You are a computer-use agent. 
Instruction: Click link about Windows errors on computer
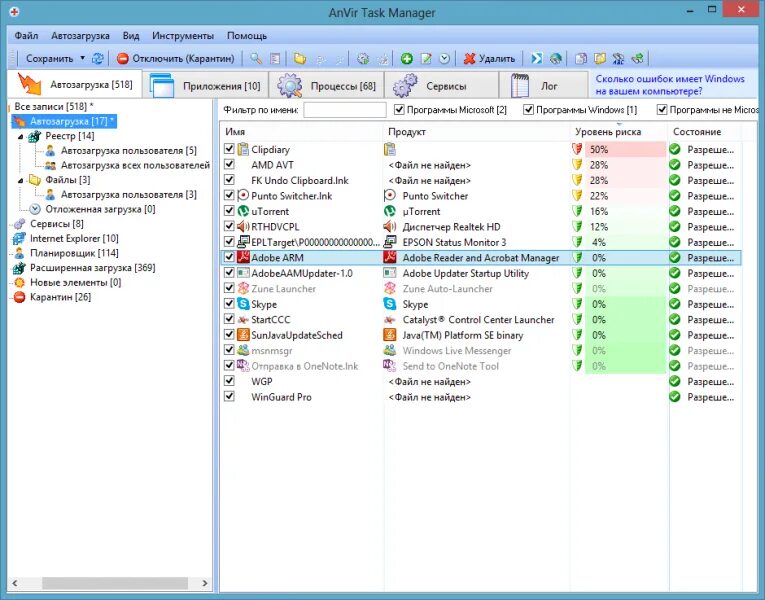669,85
